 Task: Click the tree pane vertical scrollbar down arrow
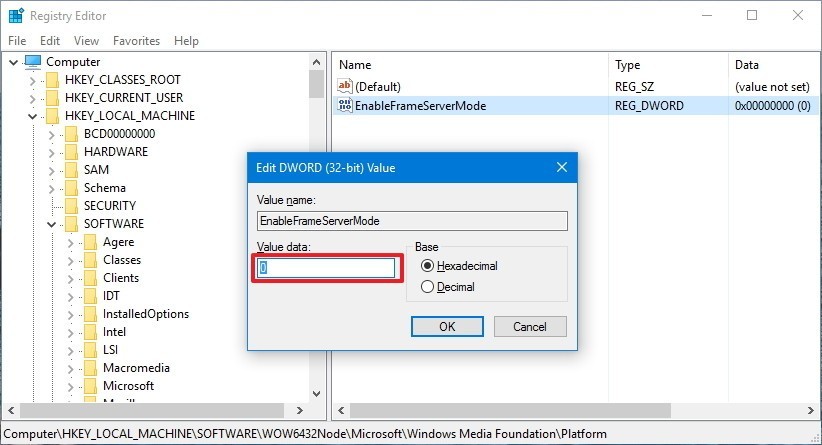click(316, 395)
